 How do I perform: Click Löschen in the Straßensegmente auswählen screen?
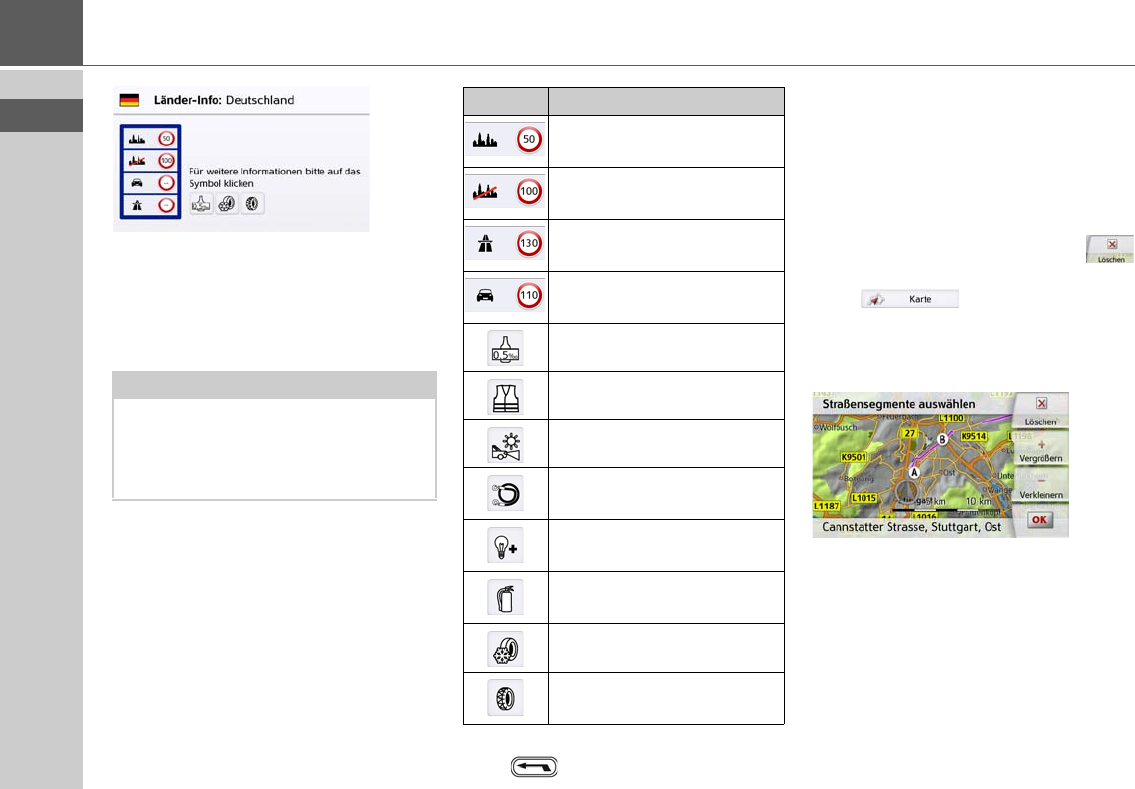[1040, 411]
